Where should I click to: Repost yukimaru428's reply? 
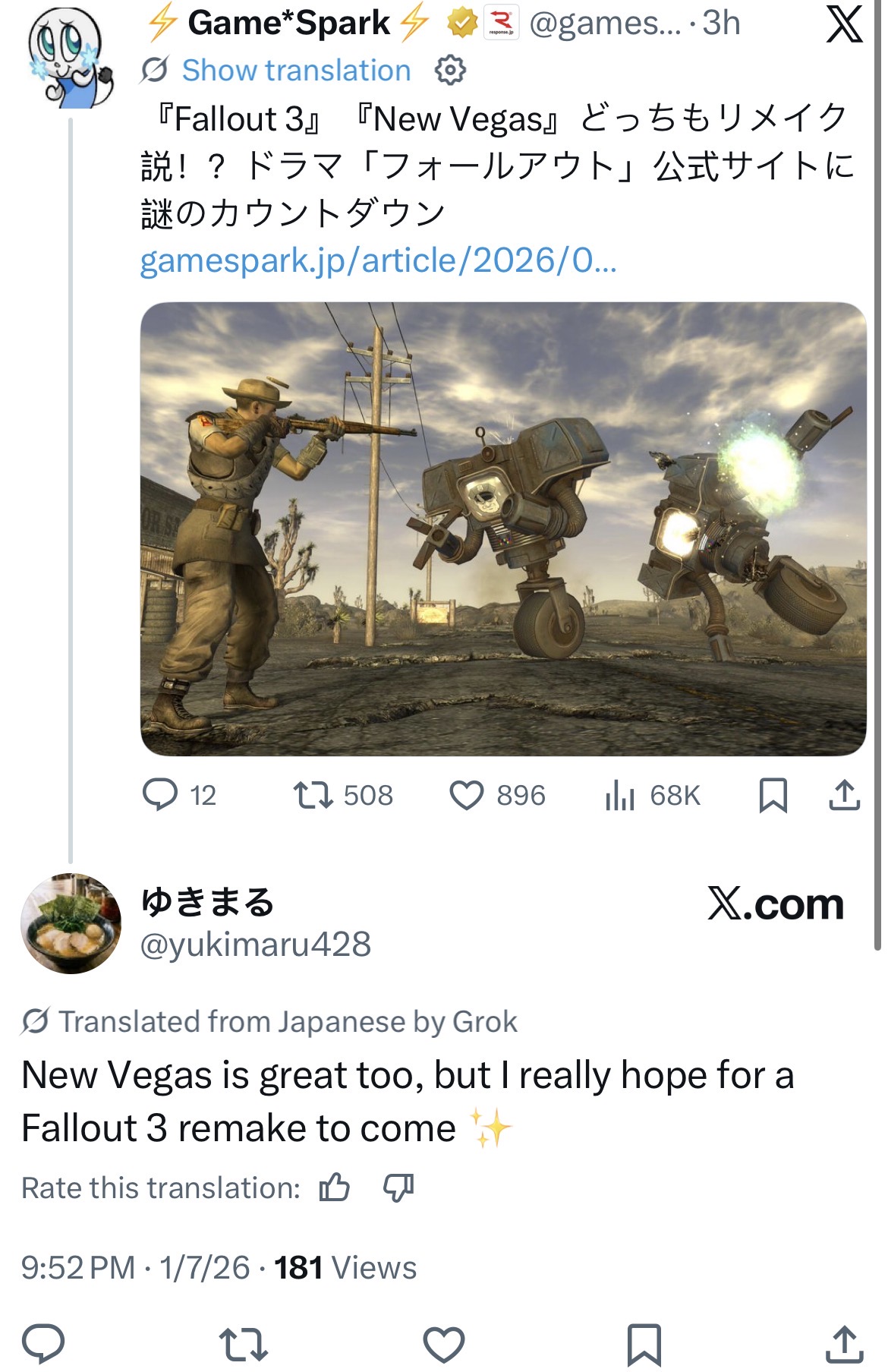[x=244, y=1344]
